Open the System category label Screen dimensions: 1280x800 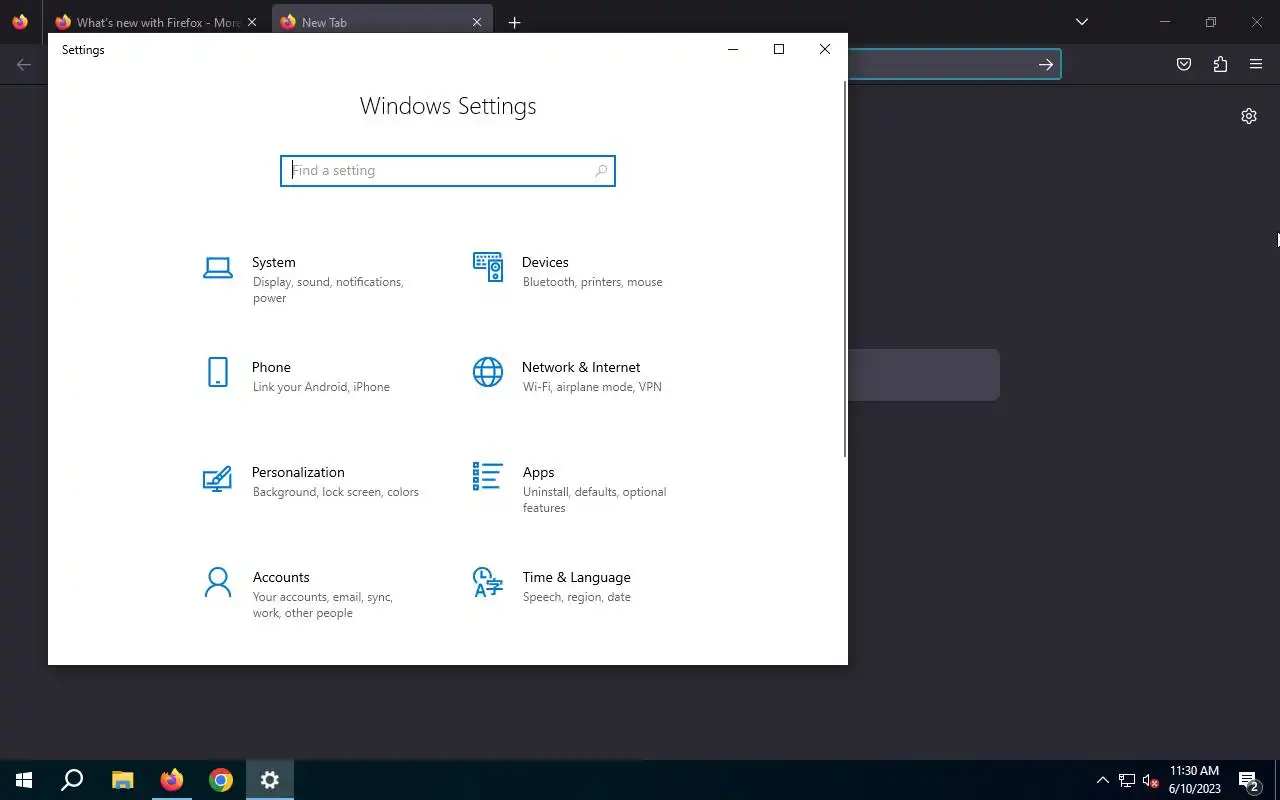[x=274, y=262]
